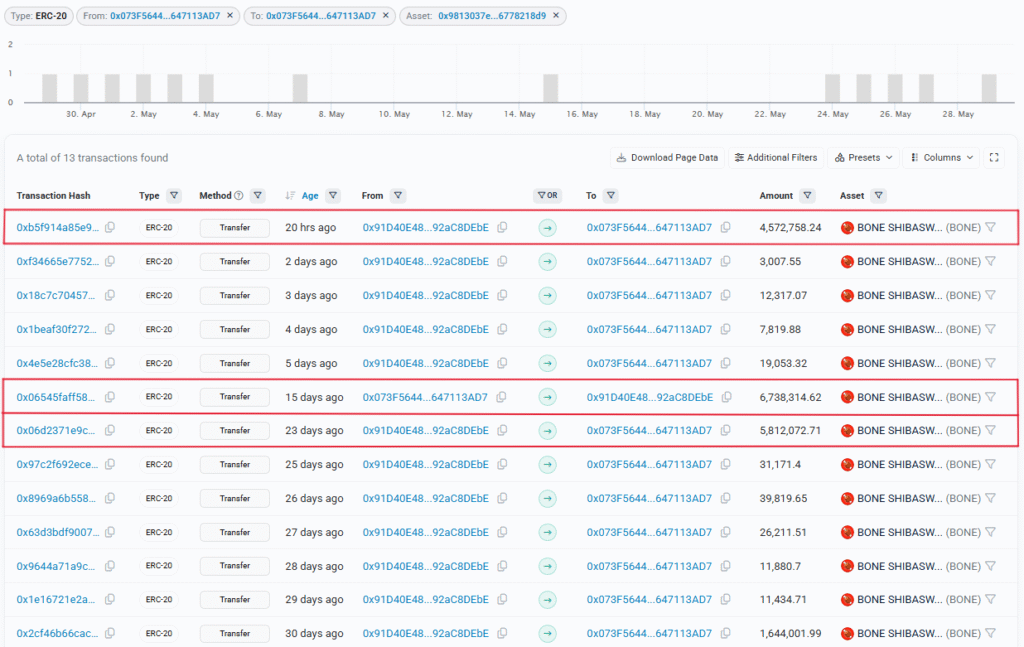Open To address in 15 days ago row
Image resolution: width=1024 pixels, height=647 pixels.
click(x=650, y=397)
